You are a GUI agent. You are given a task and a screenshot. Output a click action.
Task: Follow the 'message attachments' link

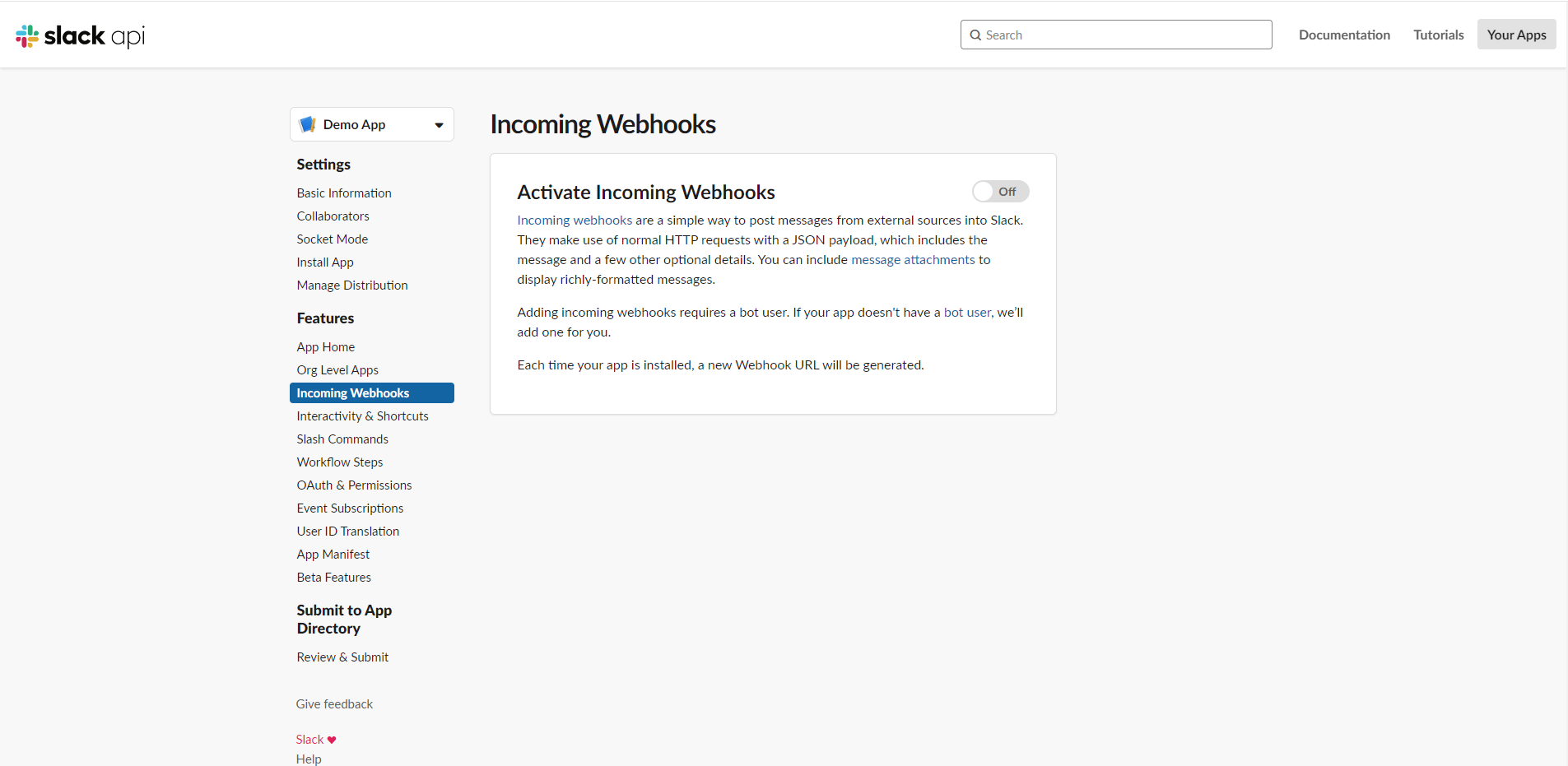pos(913,259)
